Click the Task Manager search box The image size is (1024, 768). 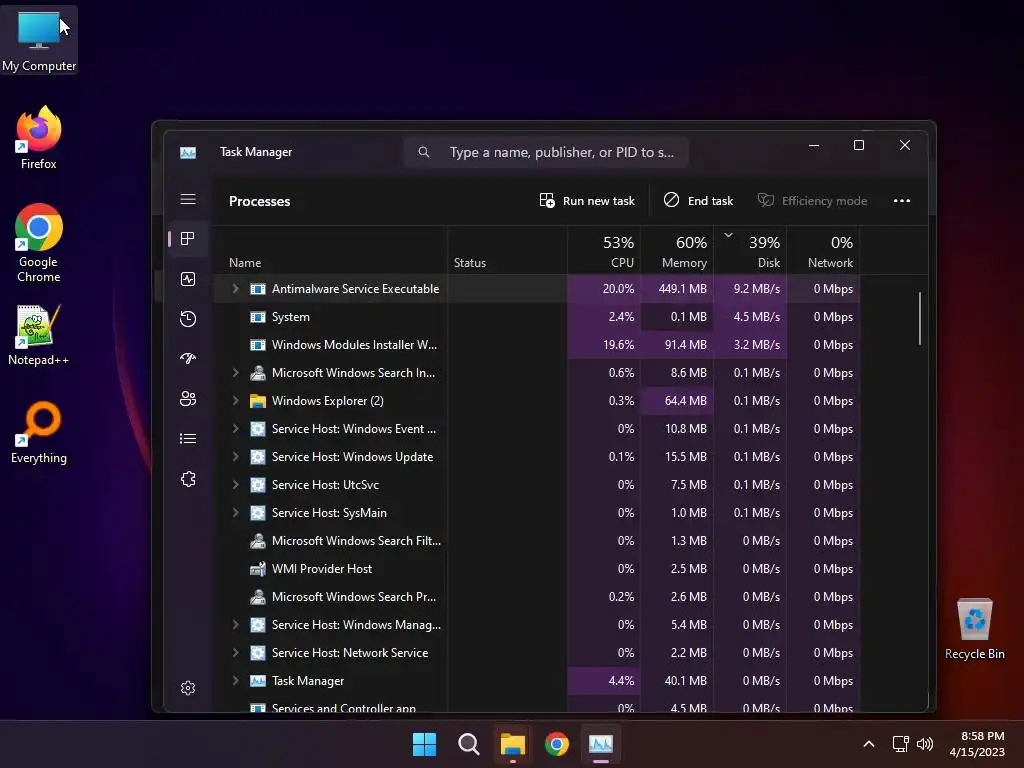[547, 153]
